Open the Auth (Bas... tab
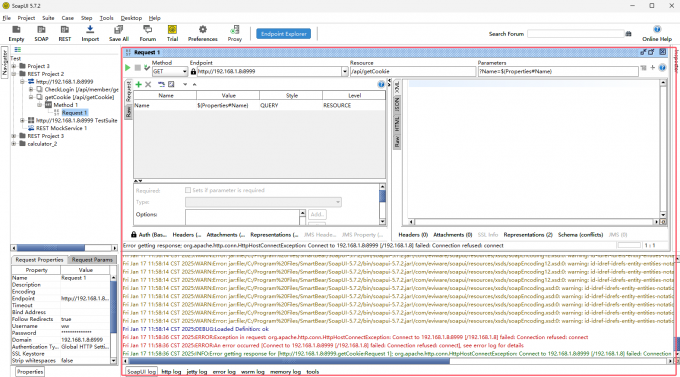This screenshot has width=680, height=377. 149,235
